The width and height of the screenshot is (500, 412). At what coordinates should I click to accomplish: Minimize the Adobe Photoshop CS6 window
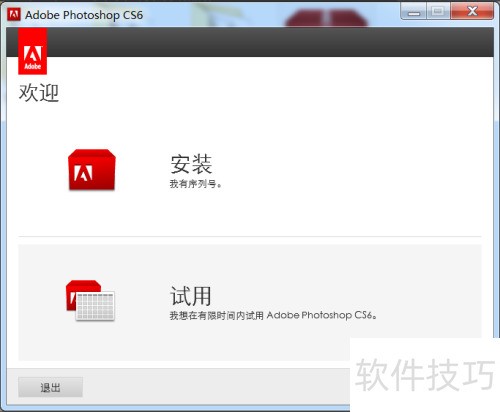pos(413,12)
